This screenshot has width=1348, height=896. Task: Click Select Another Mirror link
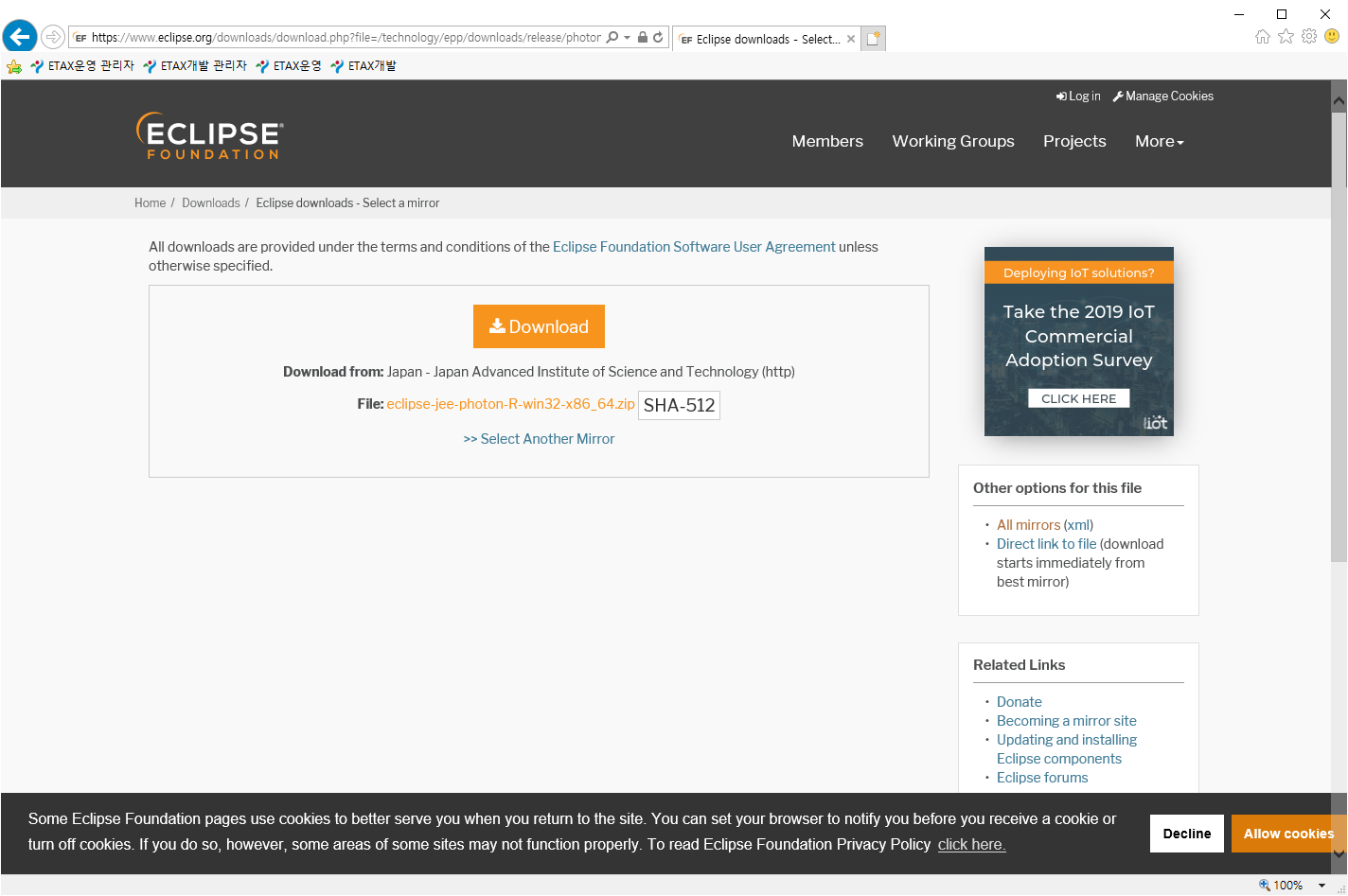[x=539, y=439]
